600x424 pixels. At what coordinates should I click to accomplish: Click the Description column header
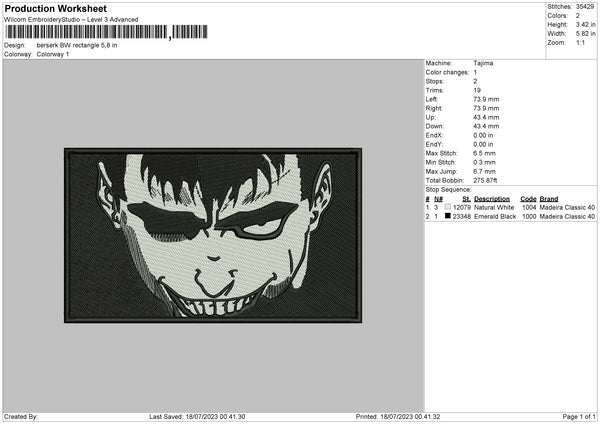pyautogui.click(x=492, y=199)
